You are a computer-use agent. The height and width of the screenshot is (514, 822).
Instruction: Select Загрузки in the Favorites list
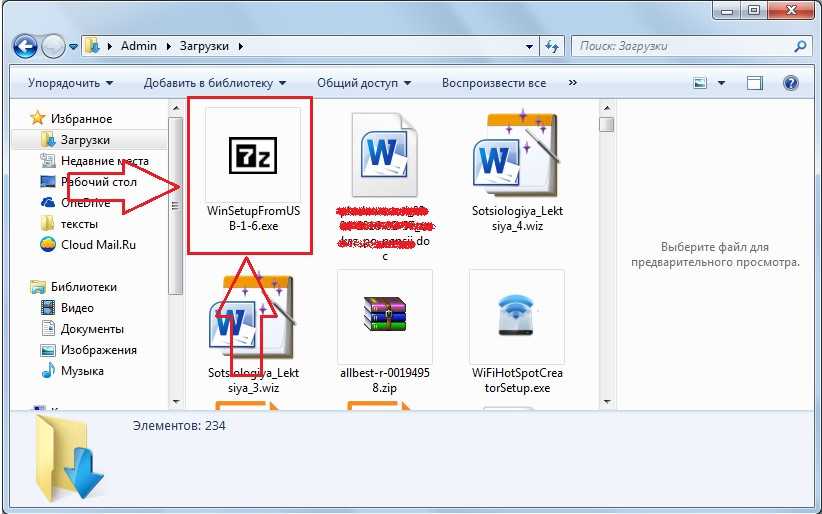pyautogui.click(x=85, y=140)
